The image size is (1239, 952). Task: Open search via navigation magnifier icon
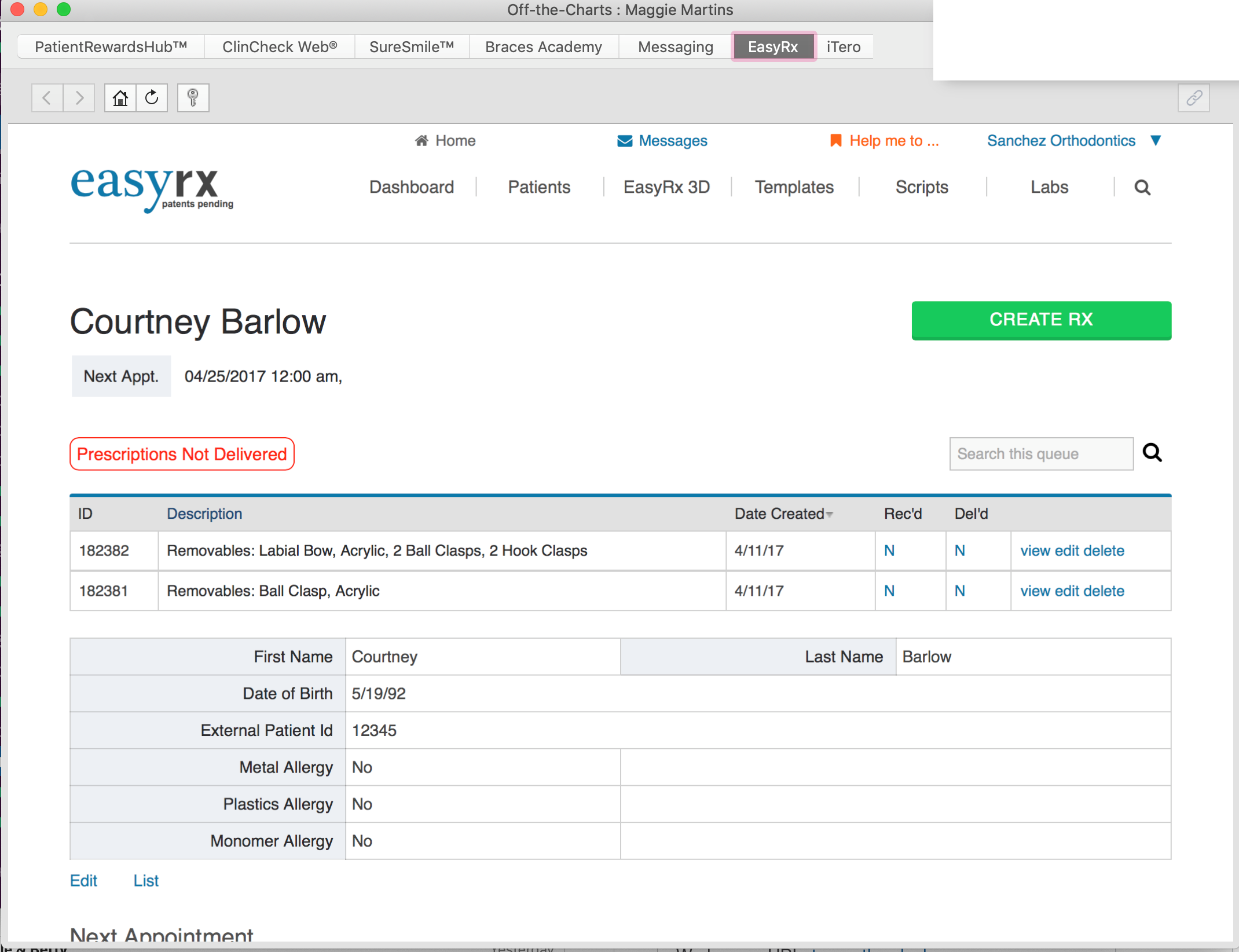click(x=1142, y=188)
